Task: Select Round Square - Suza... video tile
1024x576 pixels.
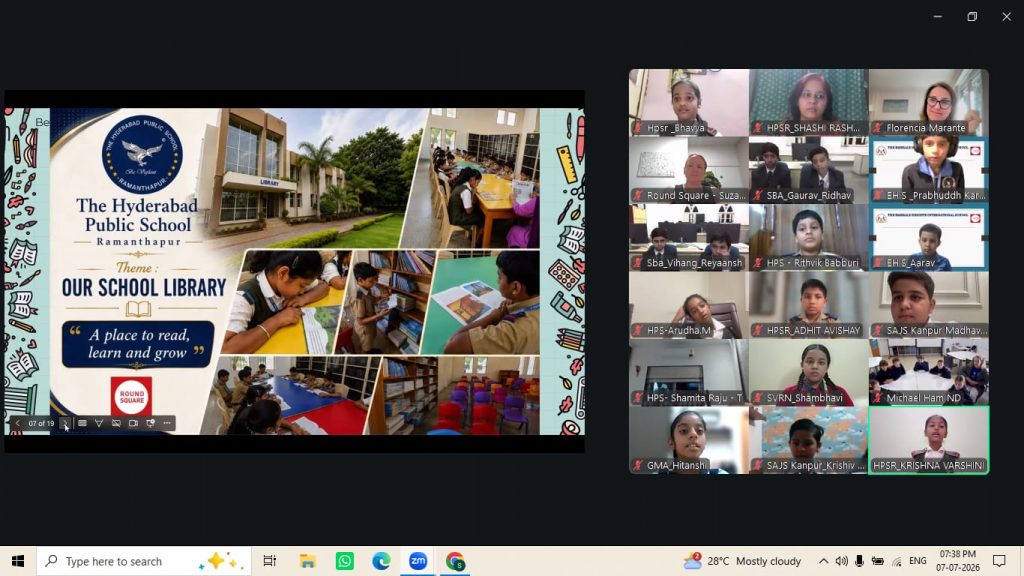Action: coord(689,170)
